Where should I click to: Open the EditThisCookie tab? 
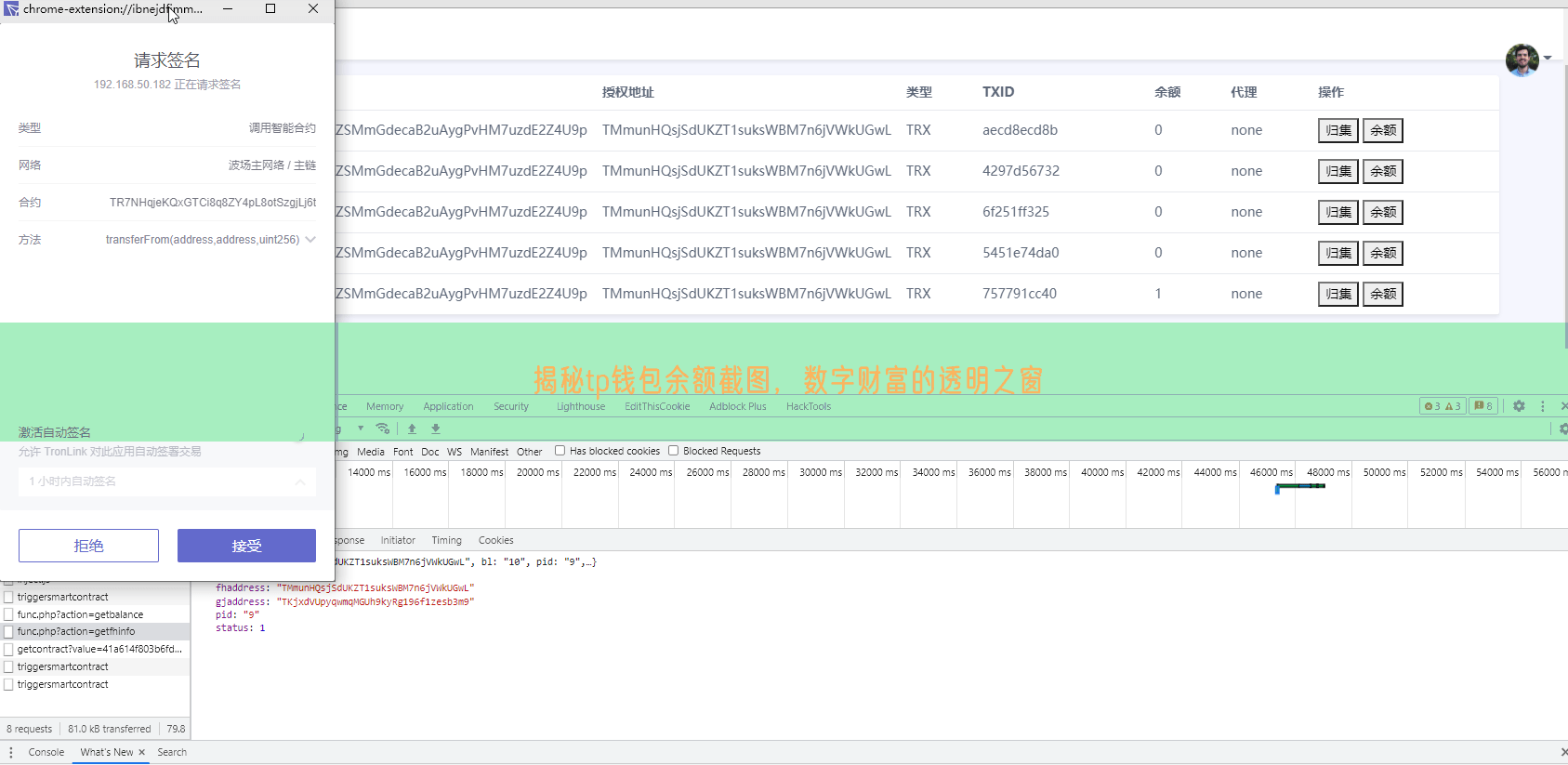657,406
